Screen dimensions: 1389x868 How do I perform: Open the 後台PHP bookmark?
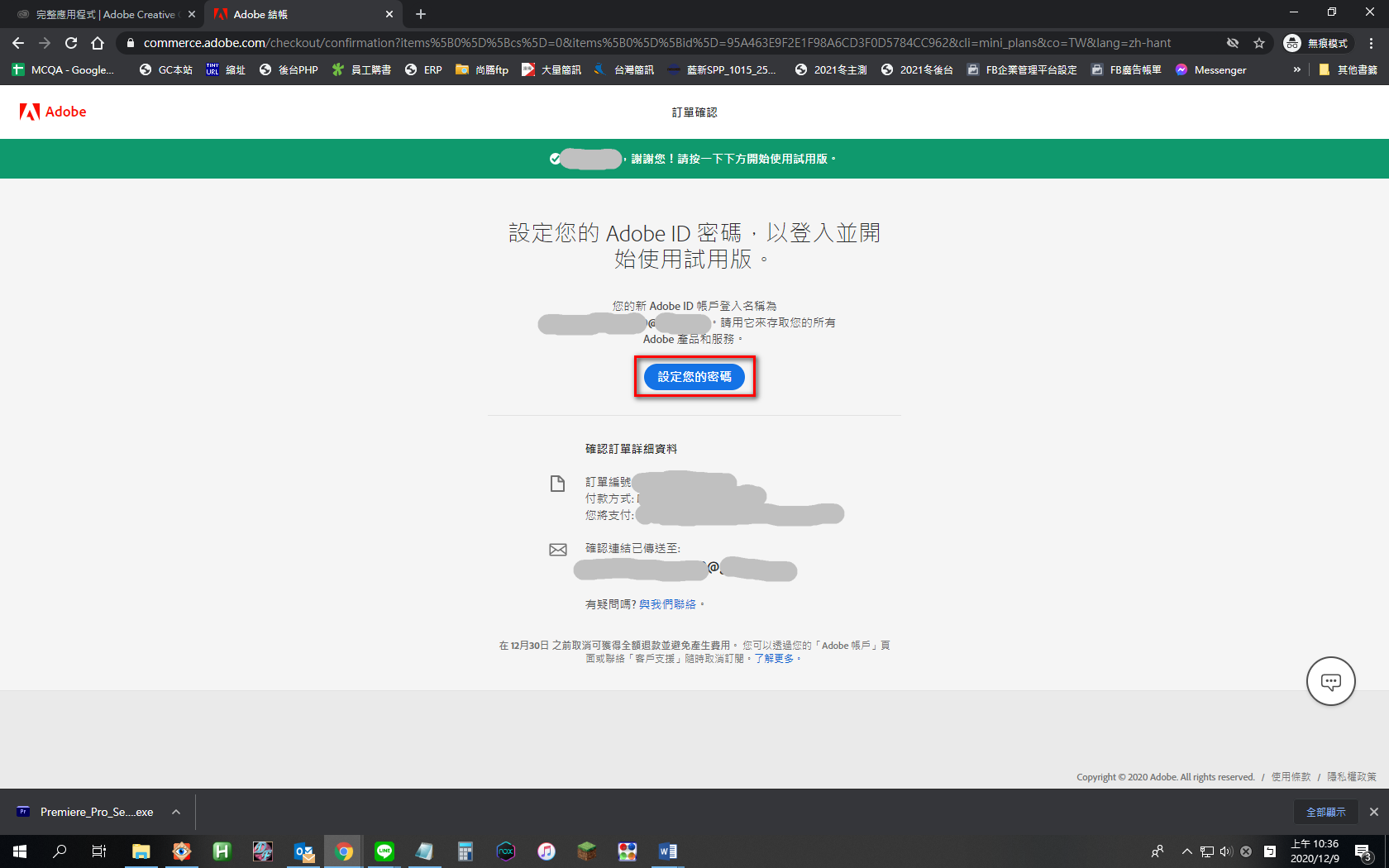point(289,69)
